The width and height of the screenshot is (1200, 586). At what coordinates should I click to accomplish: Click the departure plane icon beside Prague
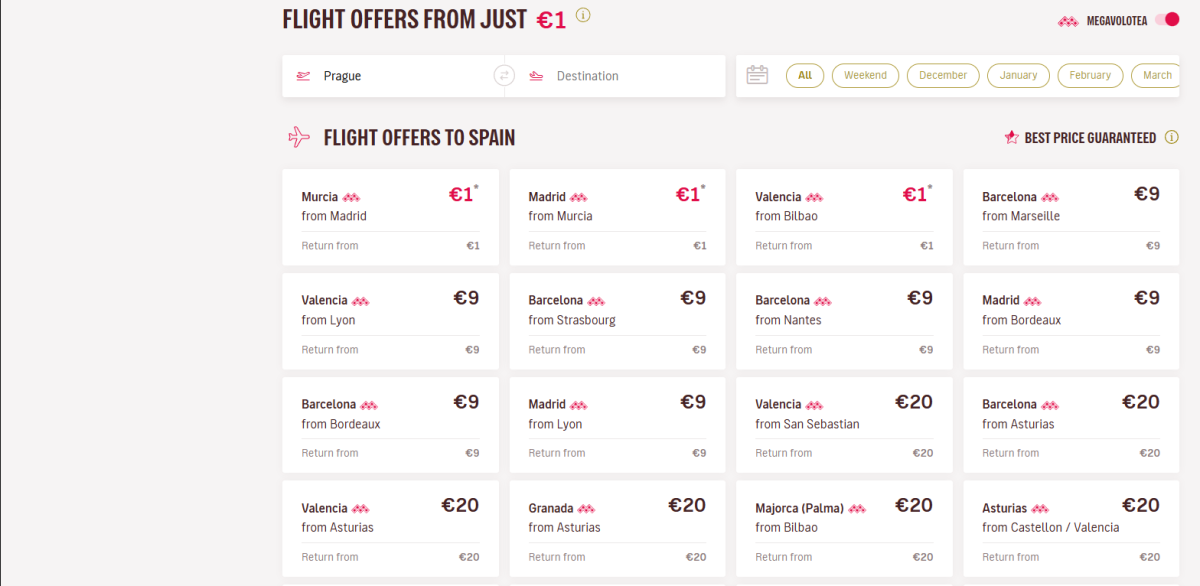(x=303, y=76)
